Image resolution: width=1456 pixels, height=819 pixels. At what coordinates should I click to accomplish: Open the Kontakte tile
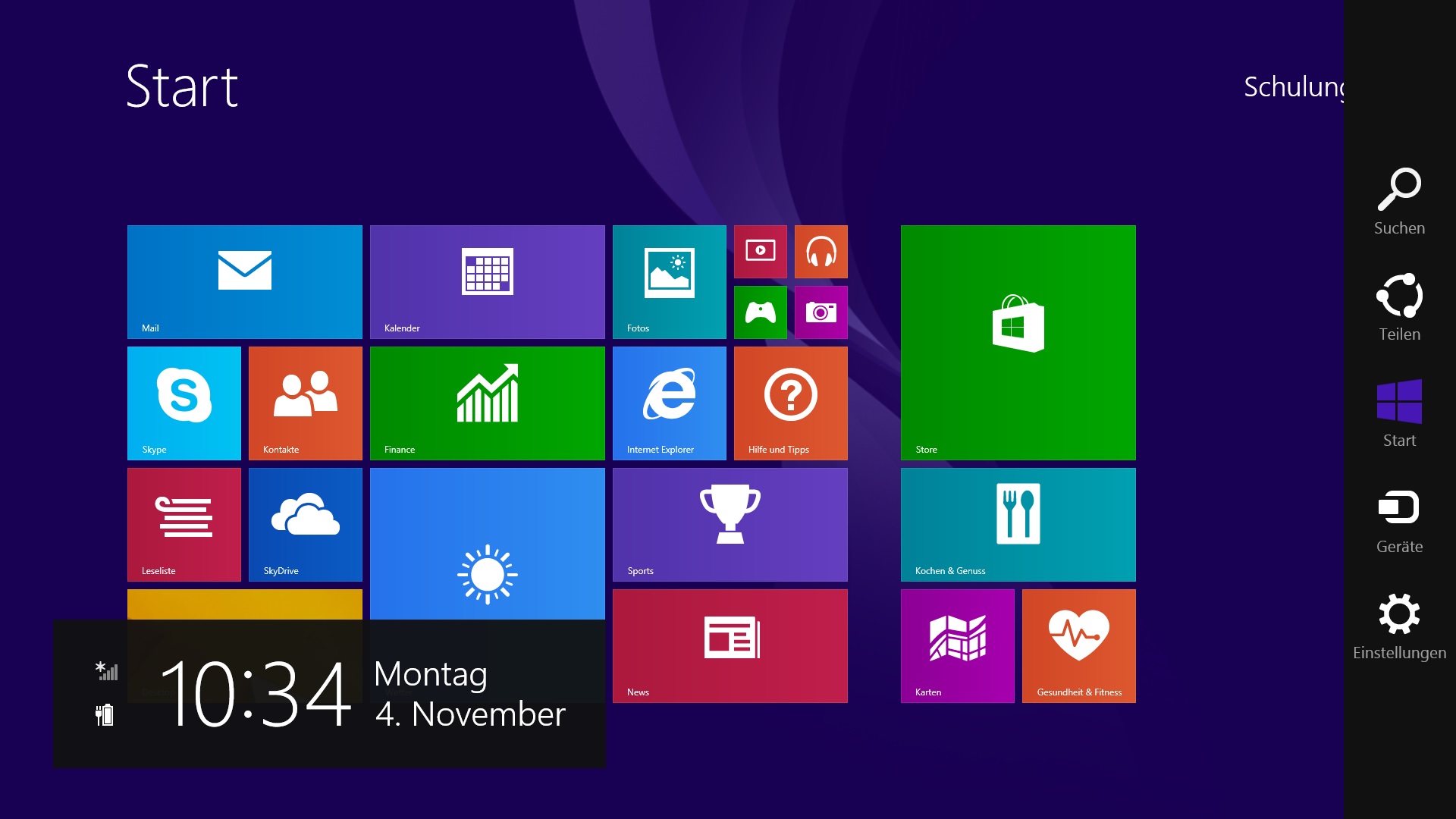pos(306,403)
